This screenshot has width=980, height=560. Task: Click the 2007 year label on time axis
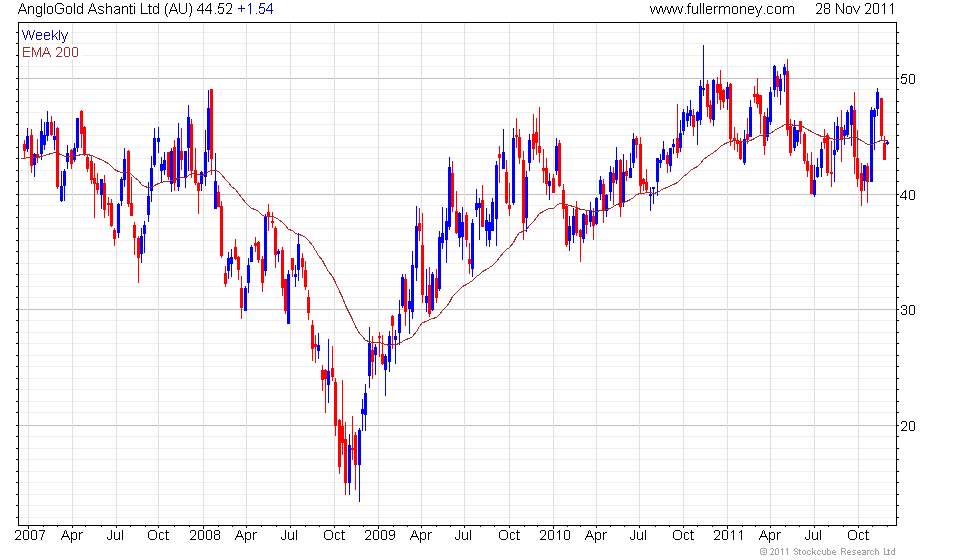click(x=30, y=536)
